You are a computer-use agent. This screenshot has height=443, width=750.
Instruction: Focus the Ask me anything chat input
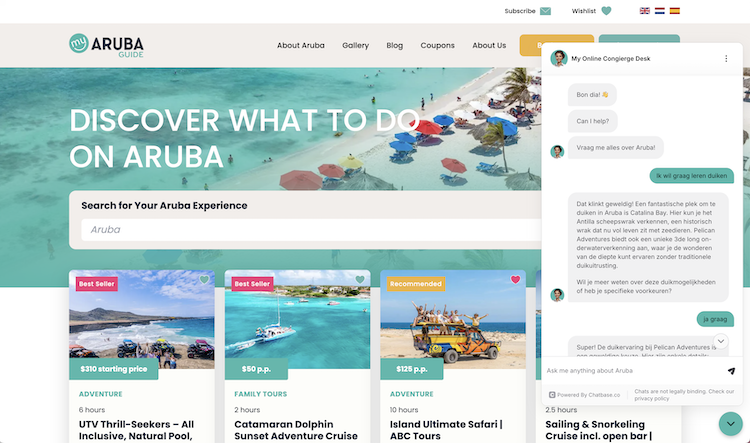pos(634,371)
